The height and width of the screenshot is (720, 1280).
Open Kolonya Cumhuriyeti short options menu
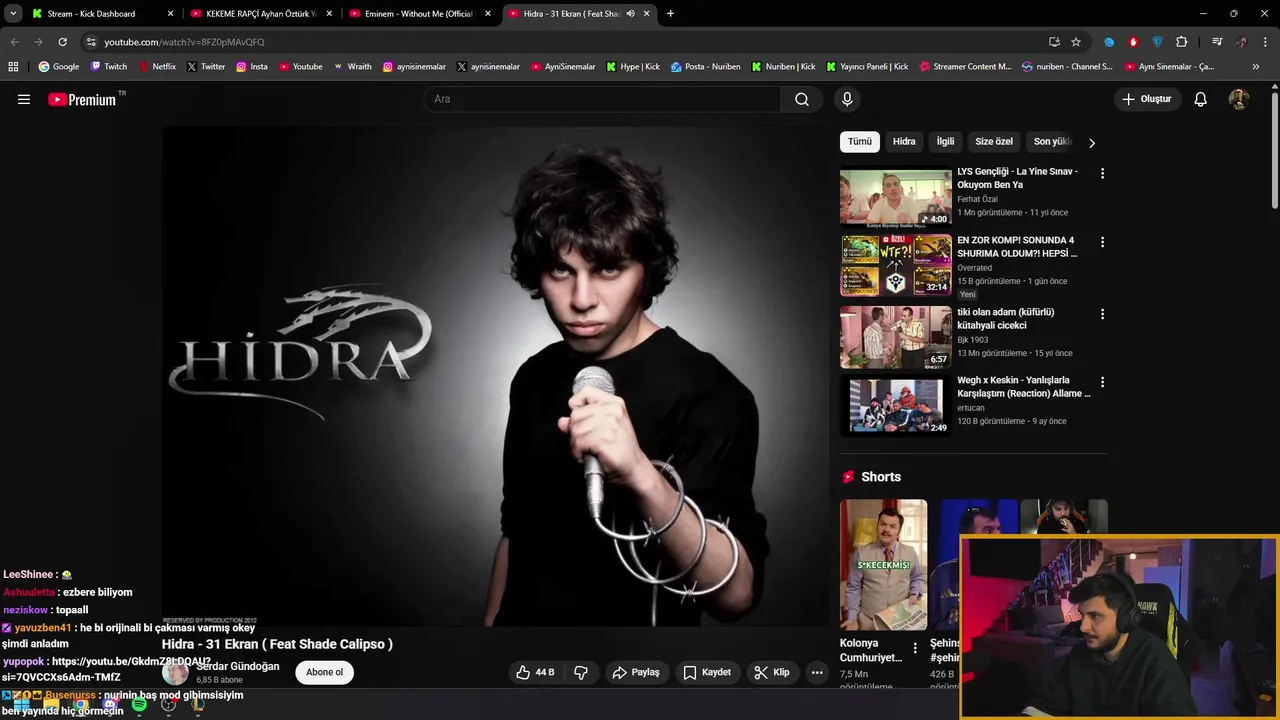coord(914,648)
